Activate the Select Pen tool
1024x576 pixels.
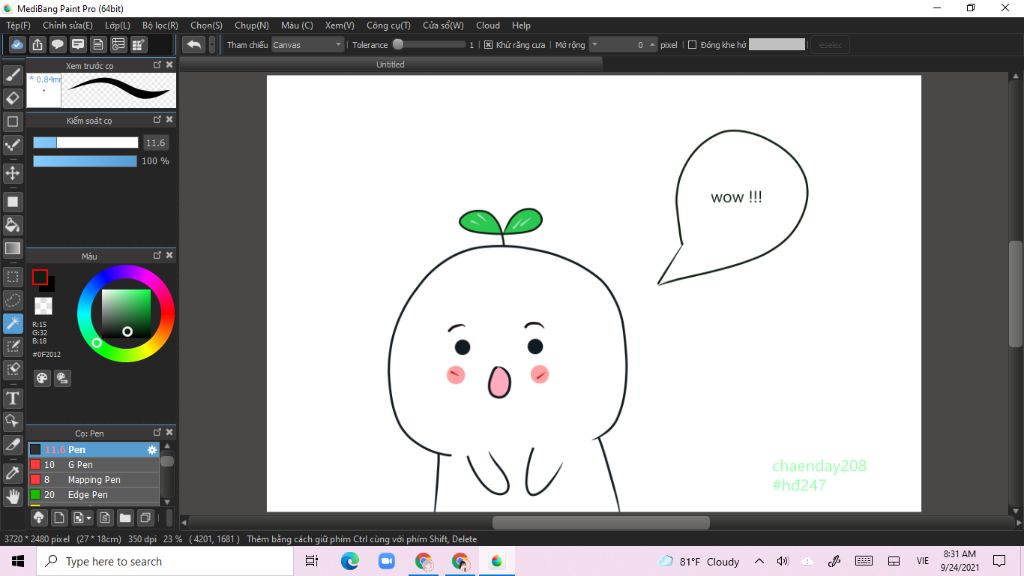click(12, 346)
